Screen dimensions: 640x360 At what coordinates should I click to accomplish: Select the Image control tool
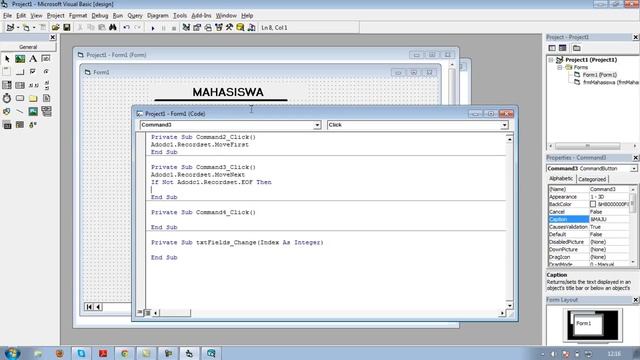click(33, 111)
